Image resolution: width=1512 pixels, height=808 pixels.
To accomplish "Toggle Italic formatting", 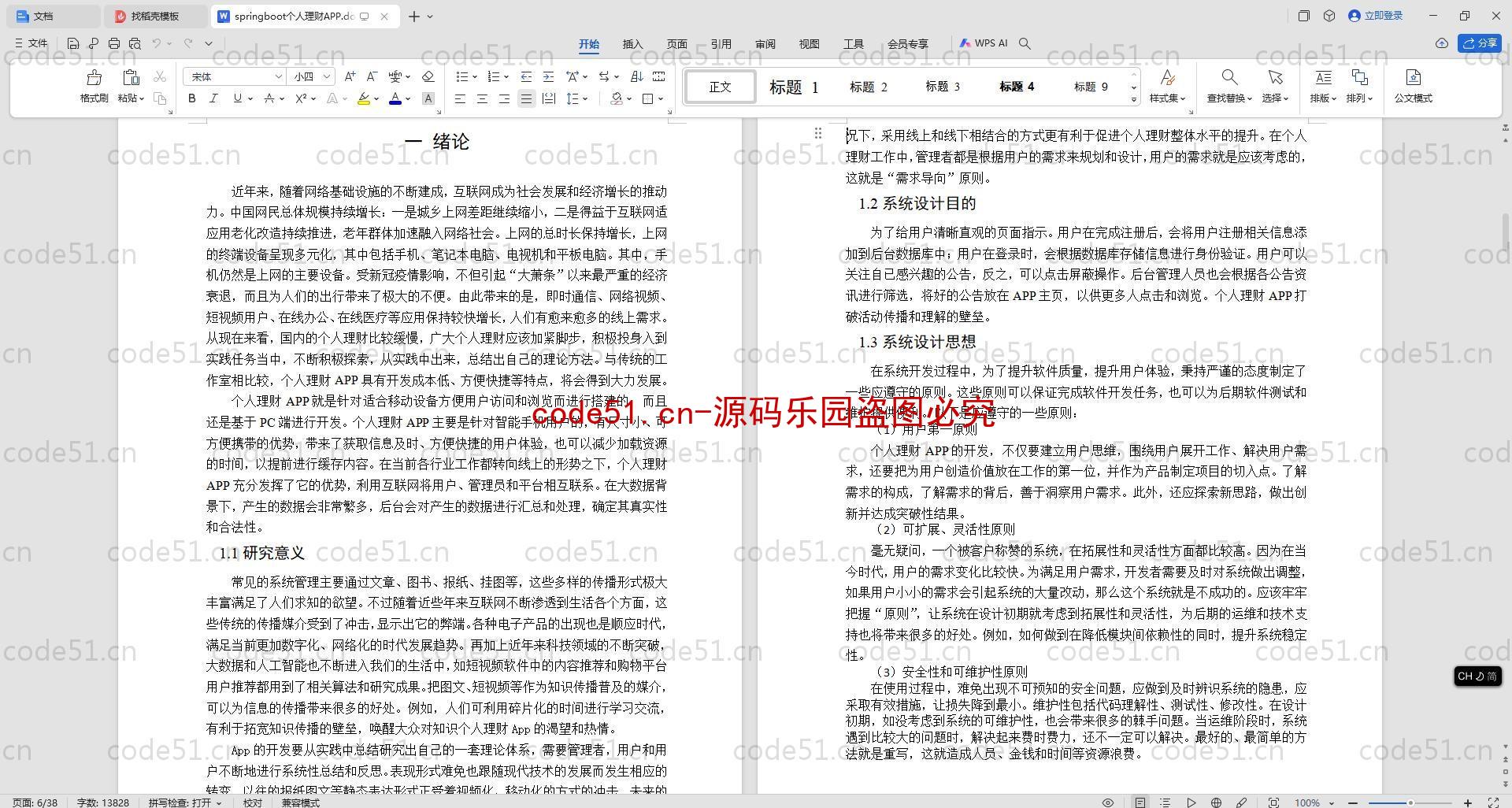I will point(213,98).
